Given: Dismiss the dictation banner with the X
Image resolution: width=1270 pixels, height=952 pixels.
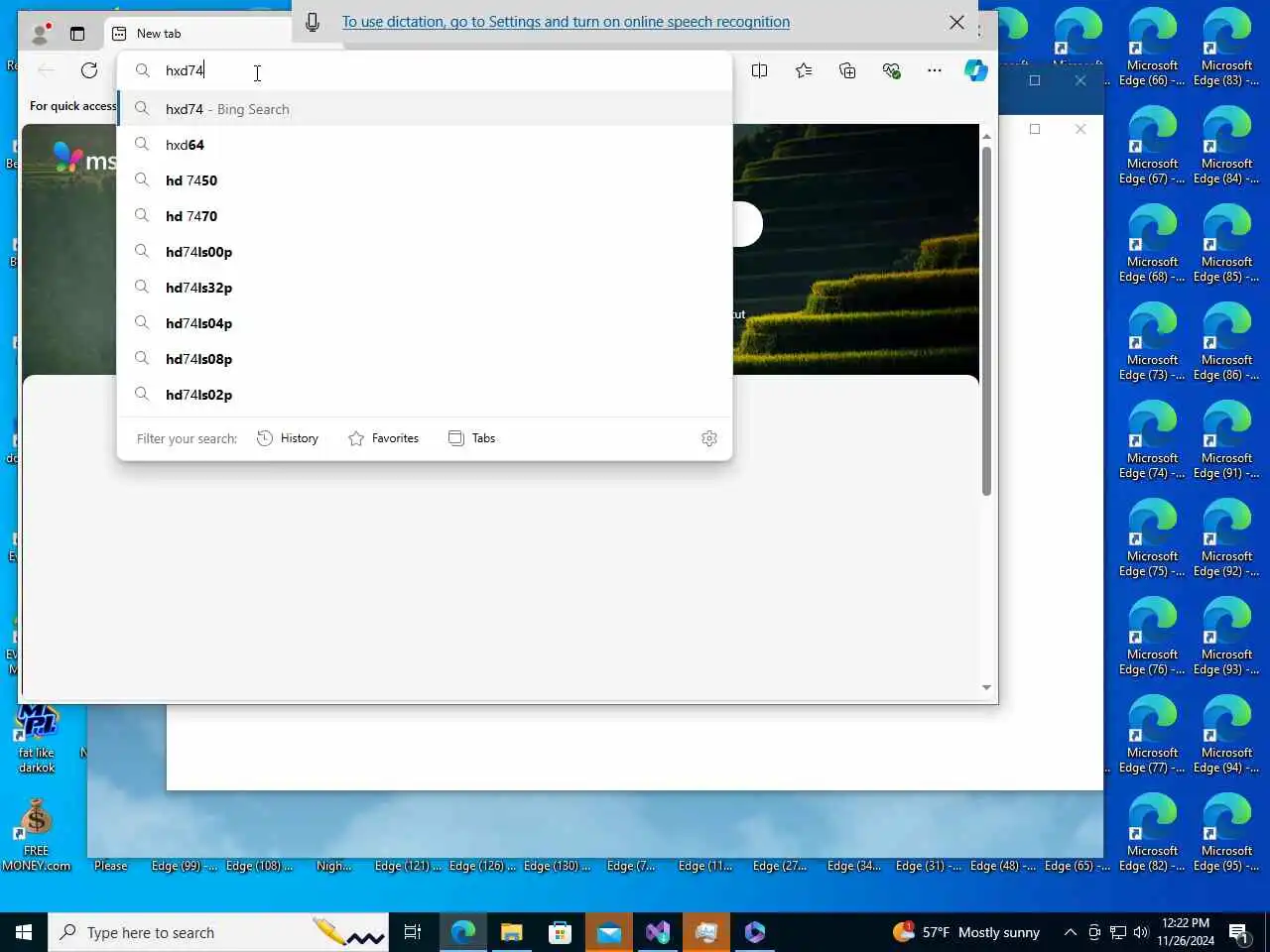Looking at the screenshot, I should (956, 22).
